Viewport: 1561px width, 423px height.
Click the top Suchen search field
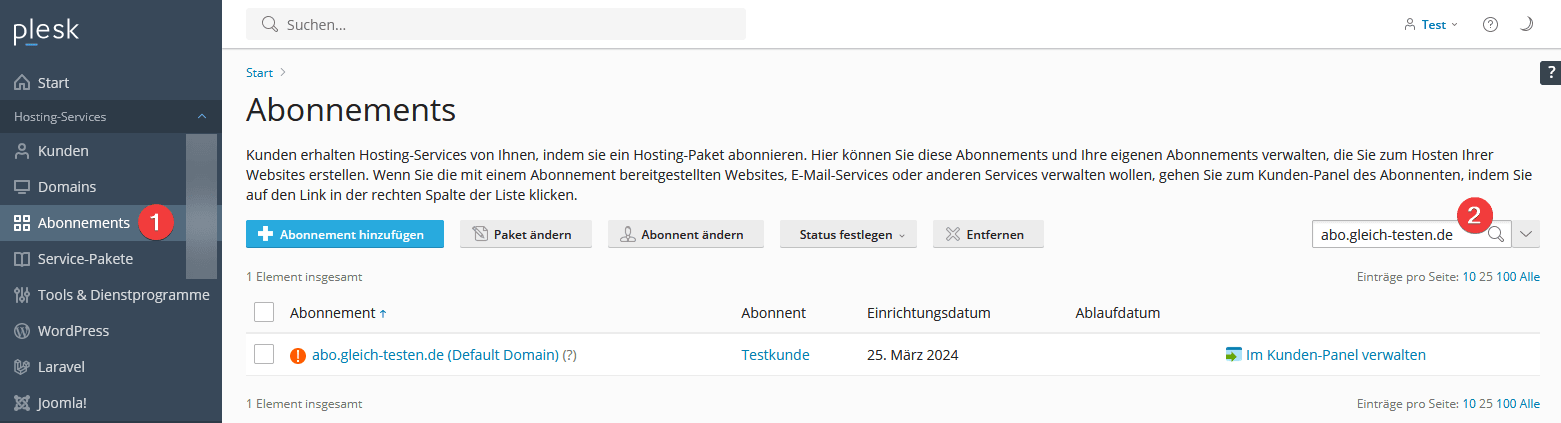[x=500, y=24]
